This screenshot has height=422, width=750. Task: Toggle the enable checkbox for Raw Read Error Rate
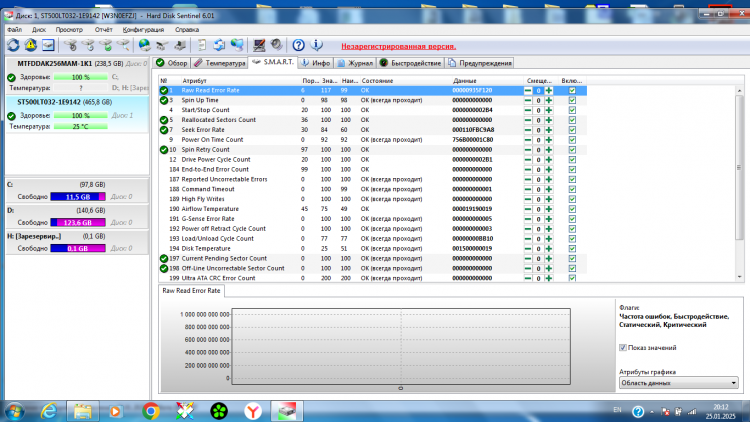572,90
